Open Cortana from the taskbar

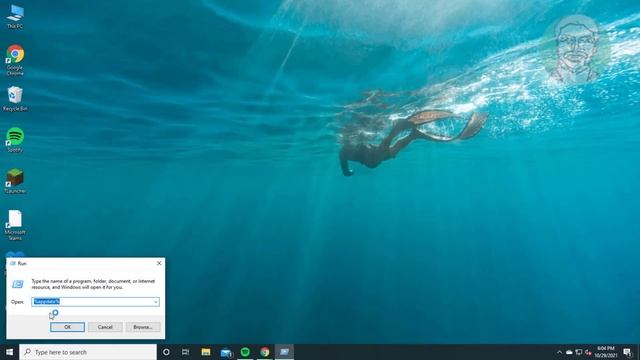(166, 352)
